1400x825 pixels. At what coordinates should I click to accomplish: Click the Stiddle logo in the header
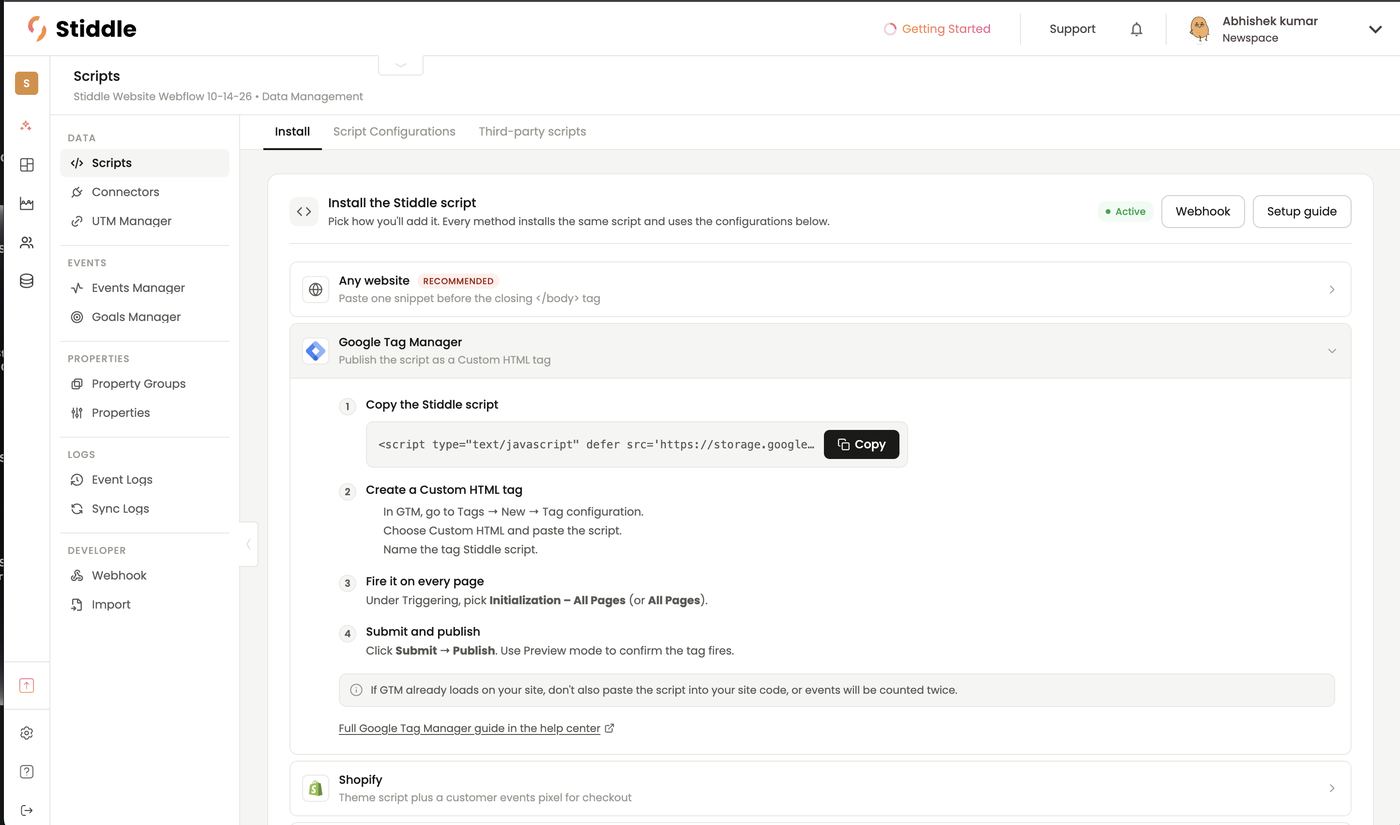click(82, 29)
